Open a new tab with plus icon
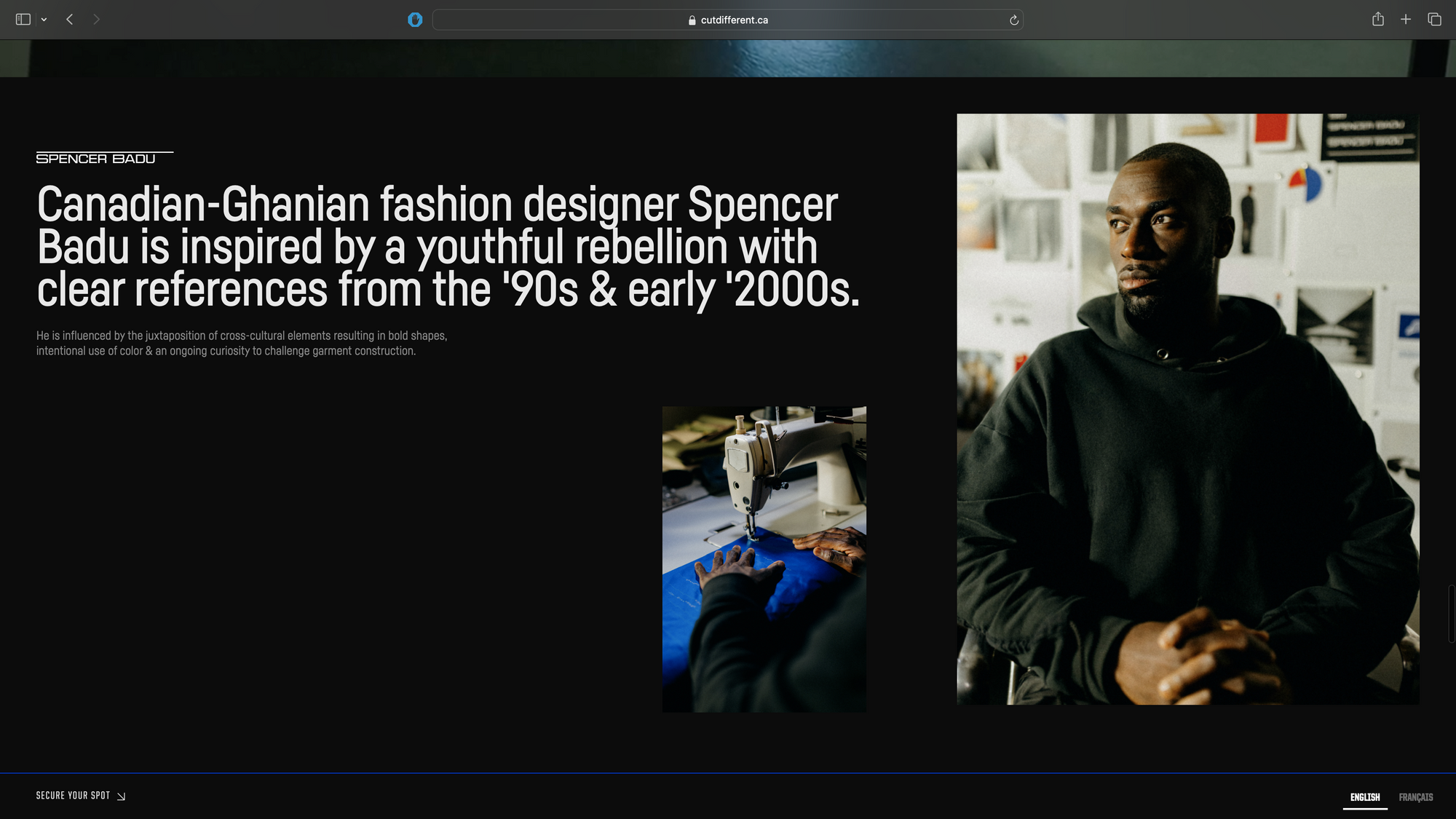 1406,20
